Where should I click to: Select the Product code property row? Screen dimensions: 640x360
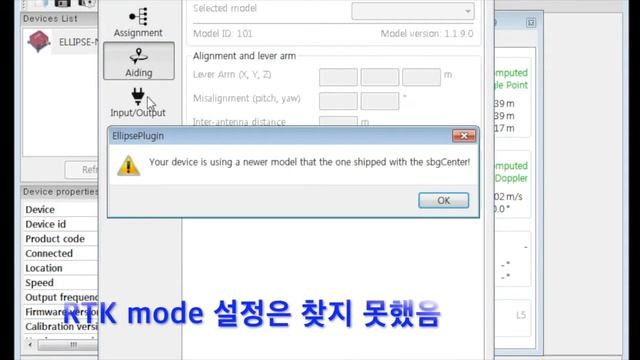click(x=60, y=239)
